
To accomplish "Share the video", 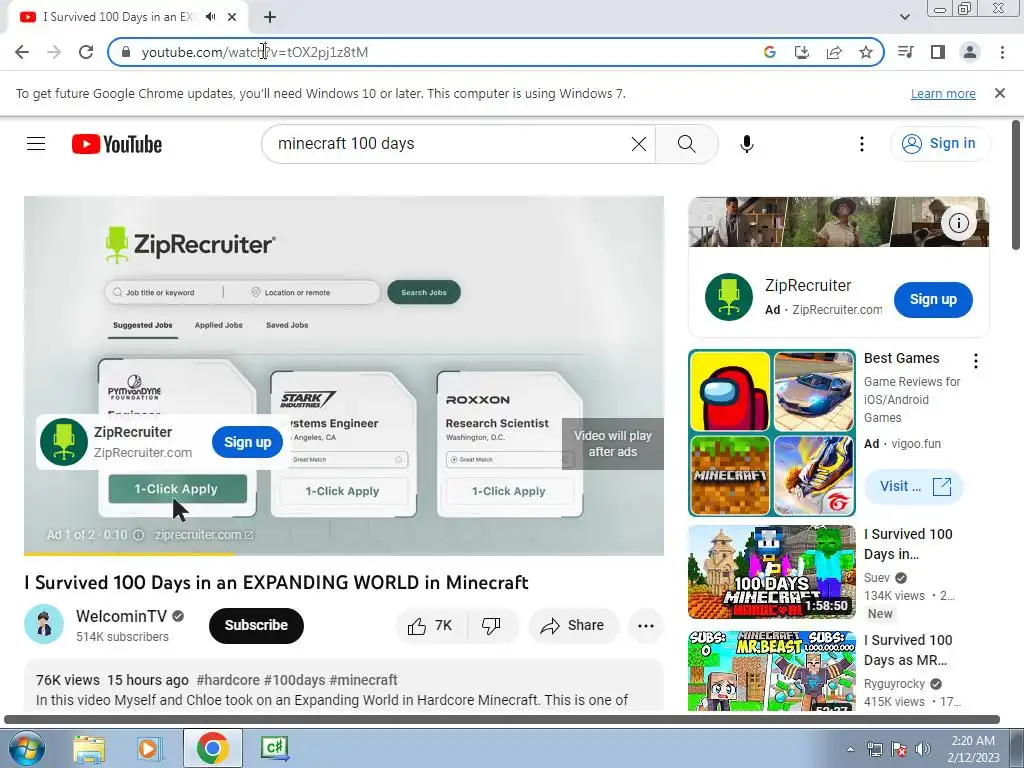I will click(573, 626).
